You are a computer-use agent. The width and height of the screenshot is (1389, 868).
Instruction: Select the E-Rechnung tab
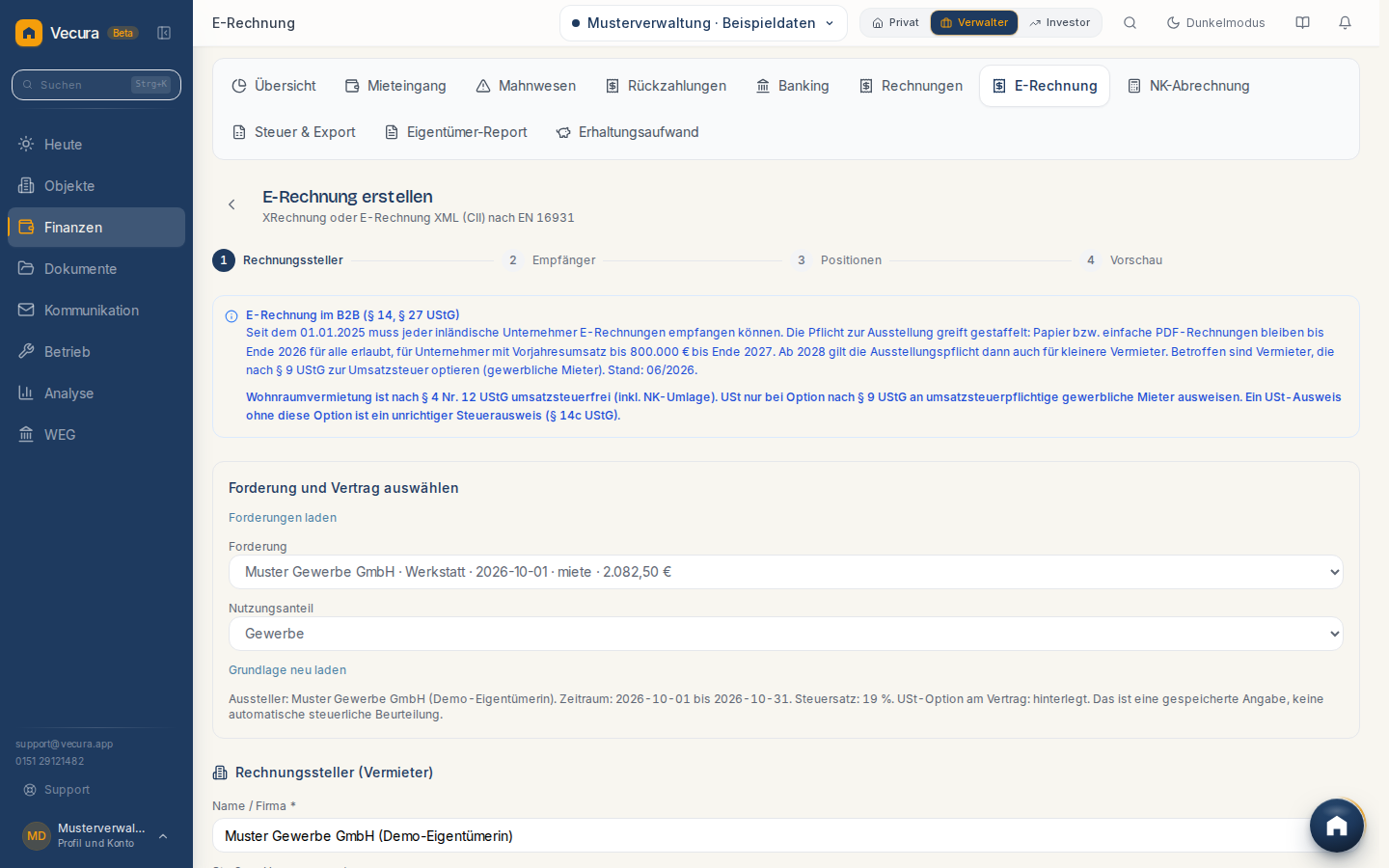[1045, 86]
